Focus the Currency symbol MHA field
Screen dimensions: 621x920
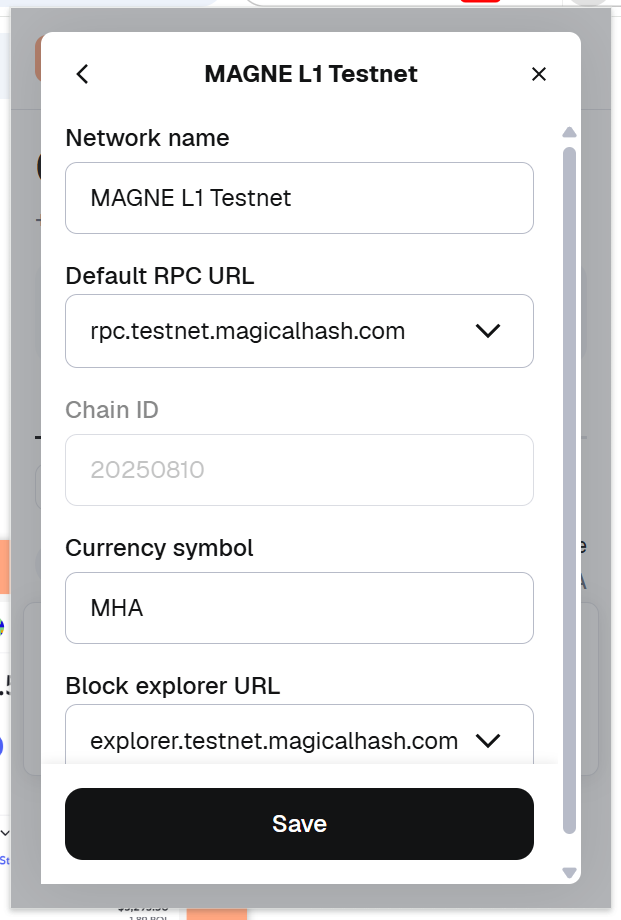coord(299,608)
